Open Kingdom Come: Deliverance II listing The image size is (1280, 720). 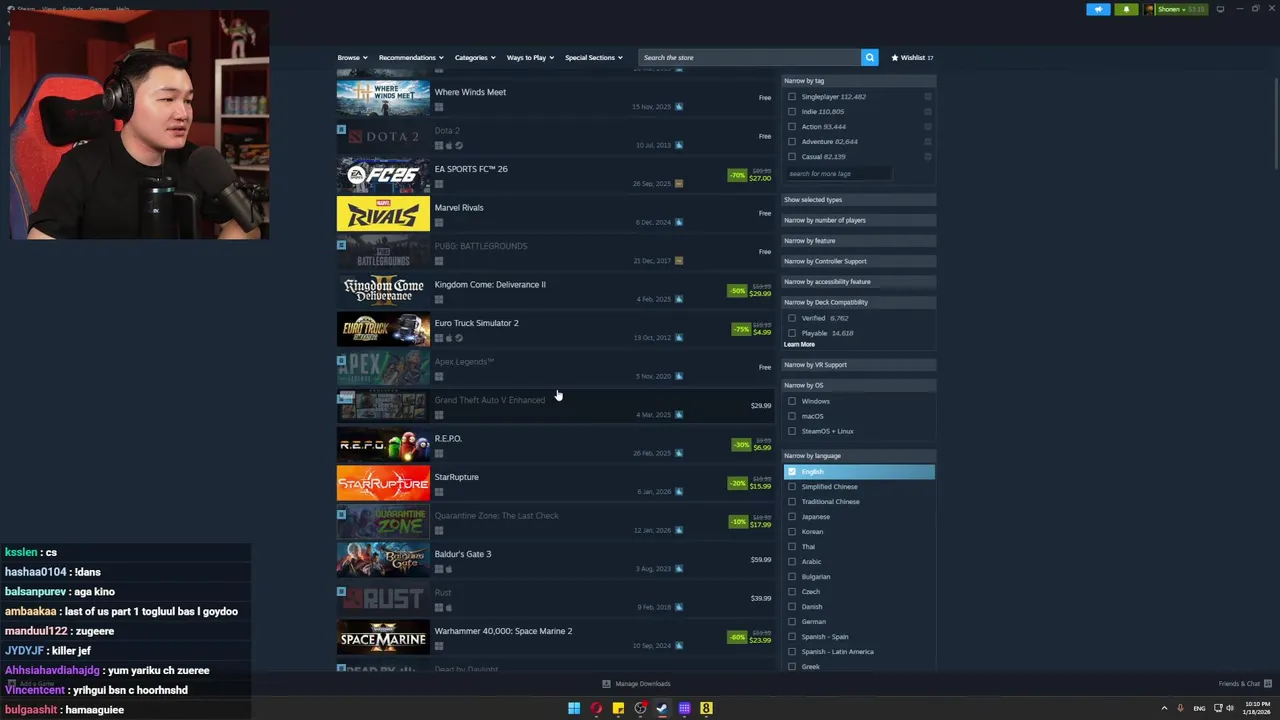click(x=555, y=290)
